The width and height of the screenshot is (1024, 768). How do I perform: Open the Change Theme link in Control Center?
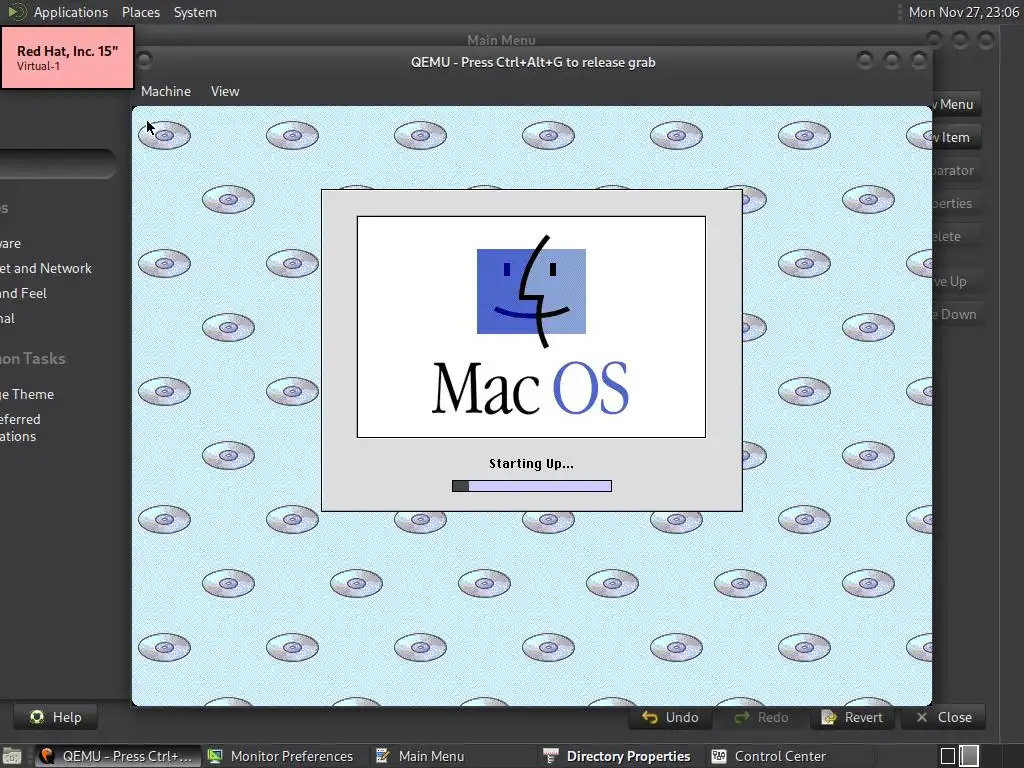pyautogui.click(x=27, y=394)
